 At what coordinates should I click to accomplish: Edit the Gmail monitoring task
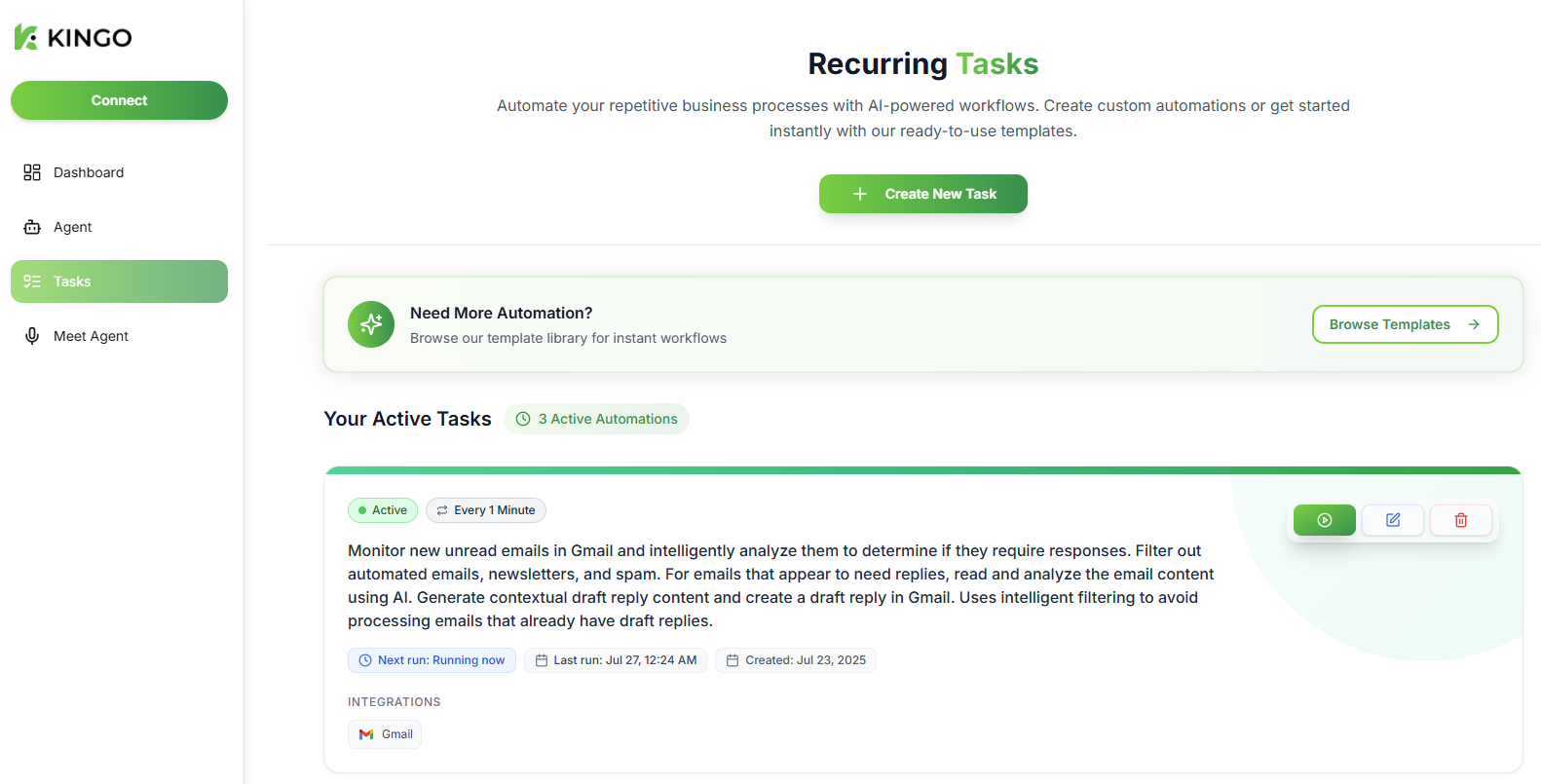(1393, 520)
